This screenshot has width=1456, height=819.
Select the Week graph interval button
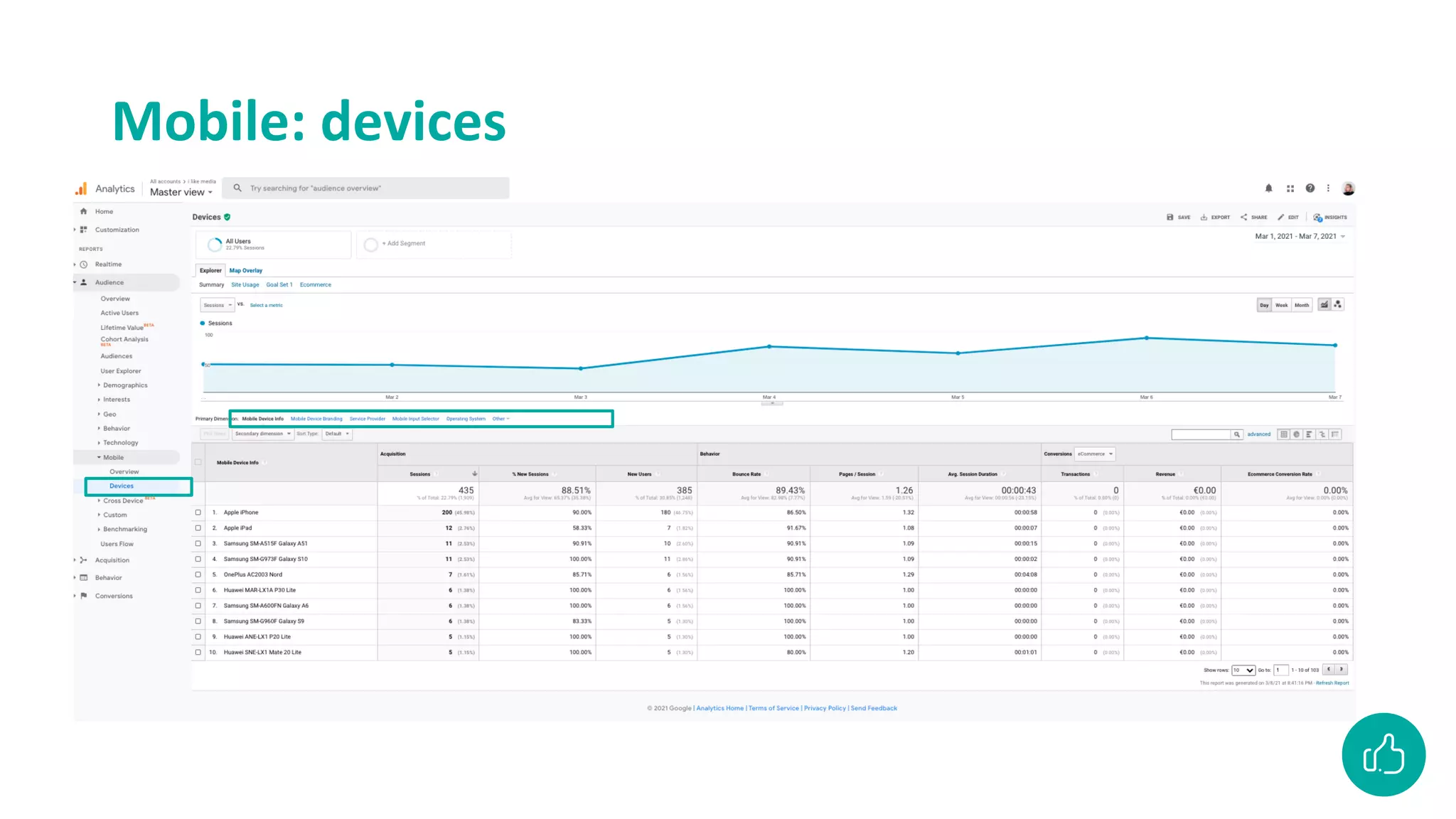tap(1281, 305)
